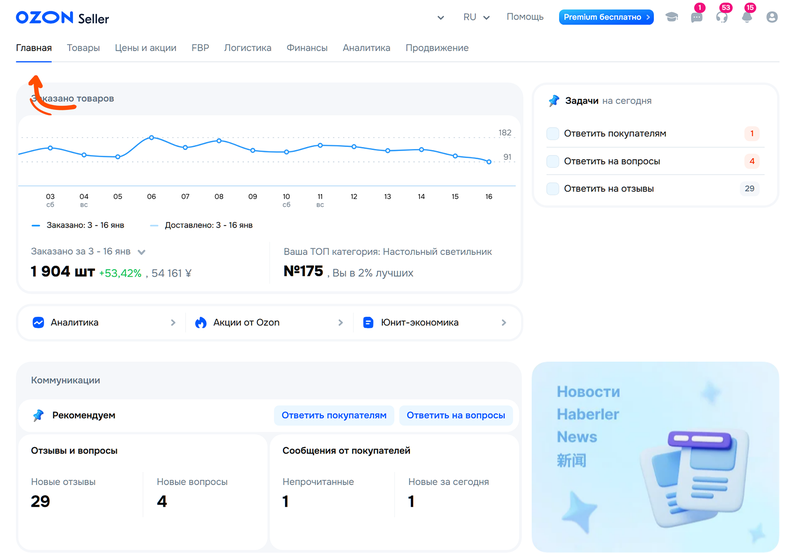Switch to the Товары tab
The image size is (800, 553).
coord(83,48)
